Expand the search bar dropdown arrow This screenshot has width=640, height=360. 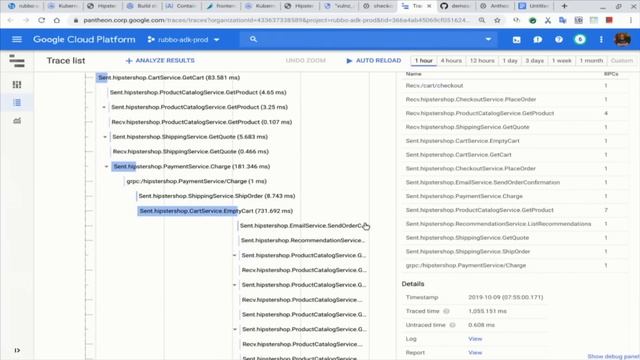click(488, 40)
